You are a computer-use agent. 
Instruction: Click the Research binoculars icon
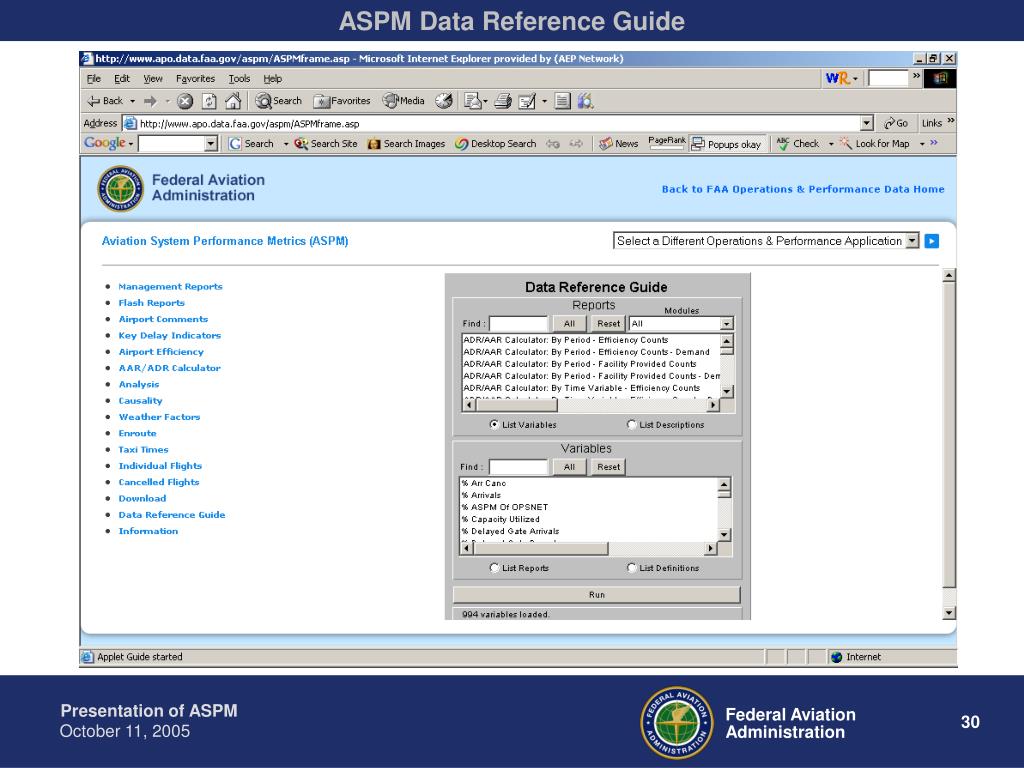(586, 101)
